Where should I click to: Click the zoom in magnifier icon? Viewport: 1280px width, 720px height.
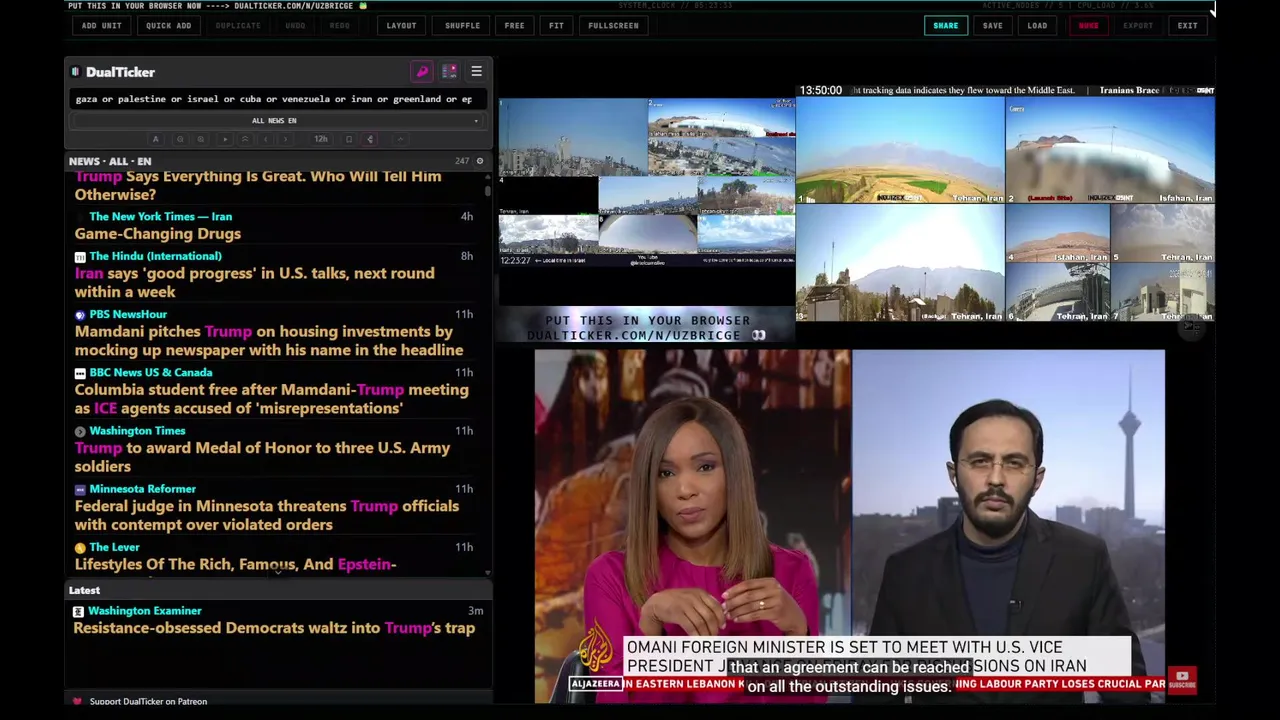click(x=201, y=139)
